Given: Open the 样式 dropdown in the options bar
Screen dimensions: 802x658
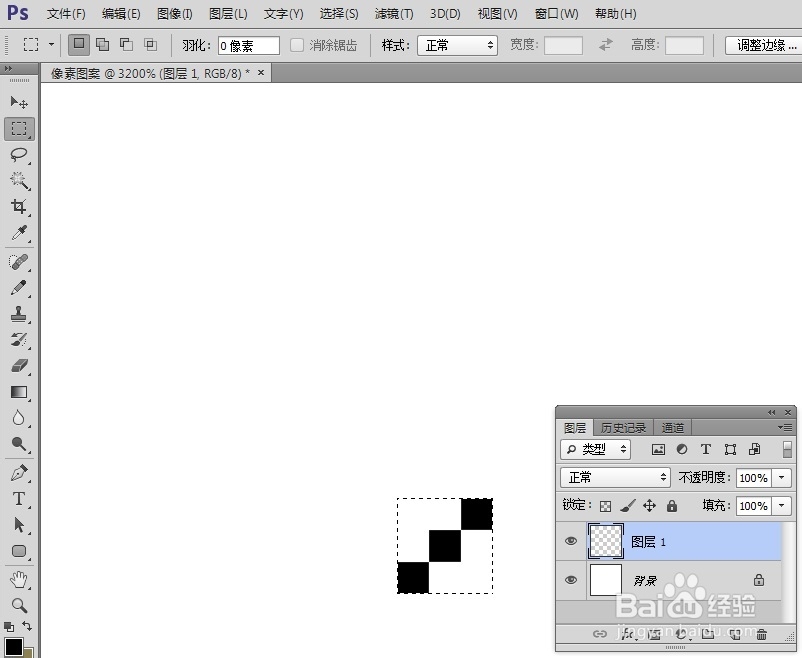Looking at the screenshot, I should coord(457,45).
